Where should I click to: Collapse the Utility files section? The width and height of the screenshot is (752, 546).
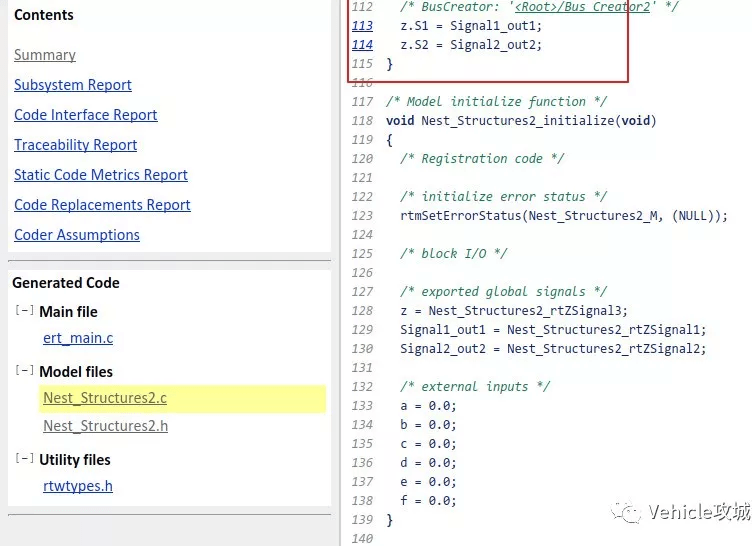pyautogui.click(x=24, y=459)
